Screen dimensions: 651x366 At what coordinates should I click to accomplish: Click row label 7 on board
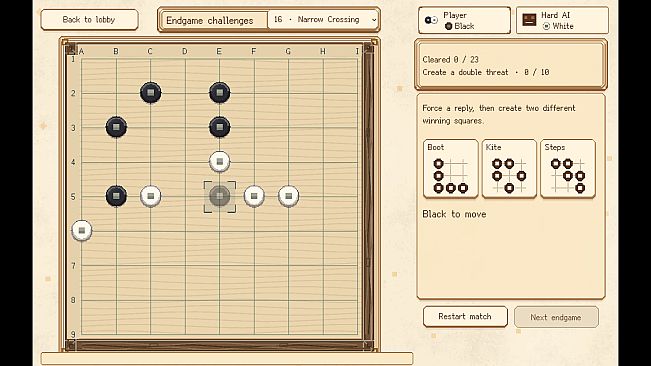coord(73,266)
